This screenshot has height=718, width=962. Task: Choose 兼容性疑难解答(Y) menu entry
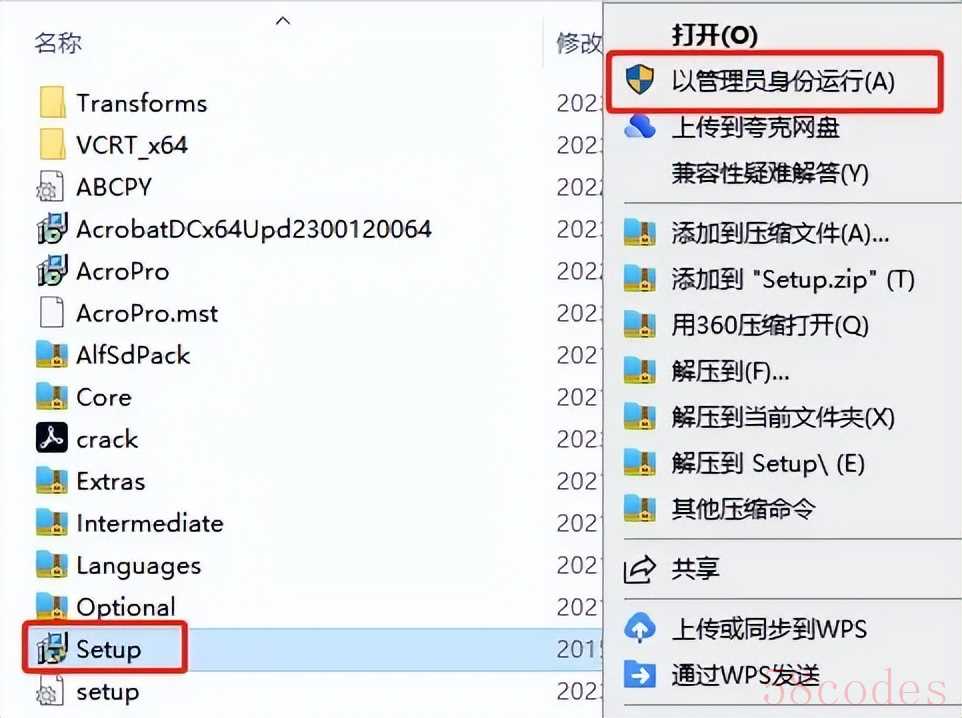click(x=770, y=173)
